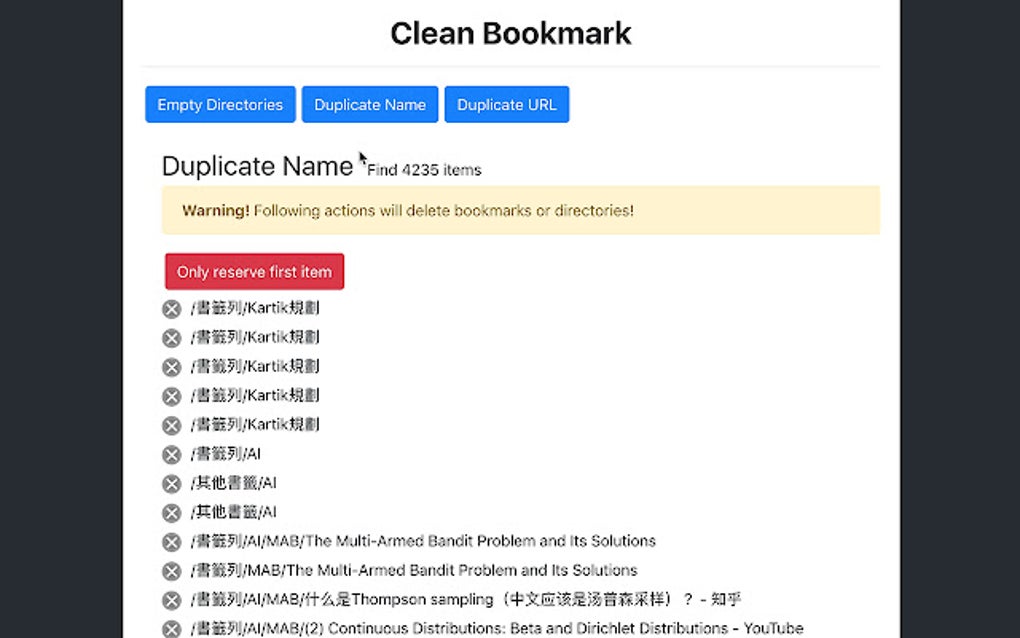Select the Duplicate Name view
1020x638 pixels.
coord(369,104)
